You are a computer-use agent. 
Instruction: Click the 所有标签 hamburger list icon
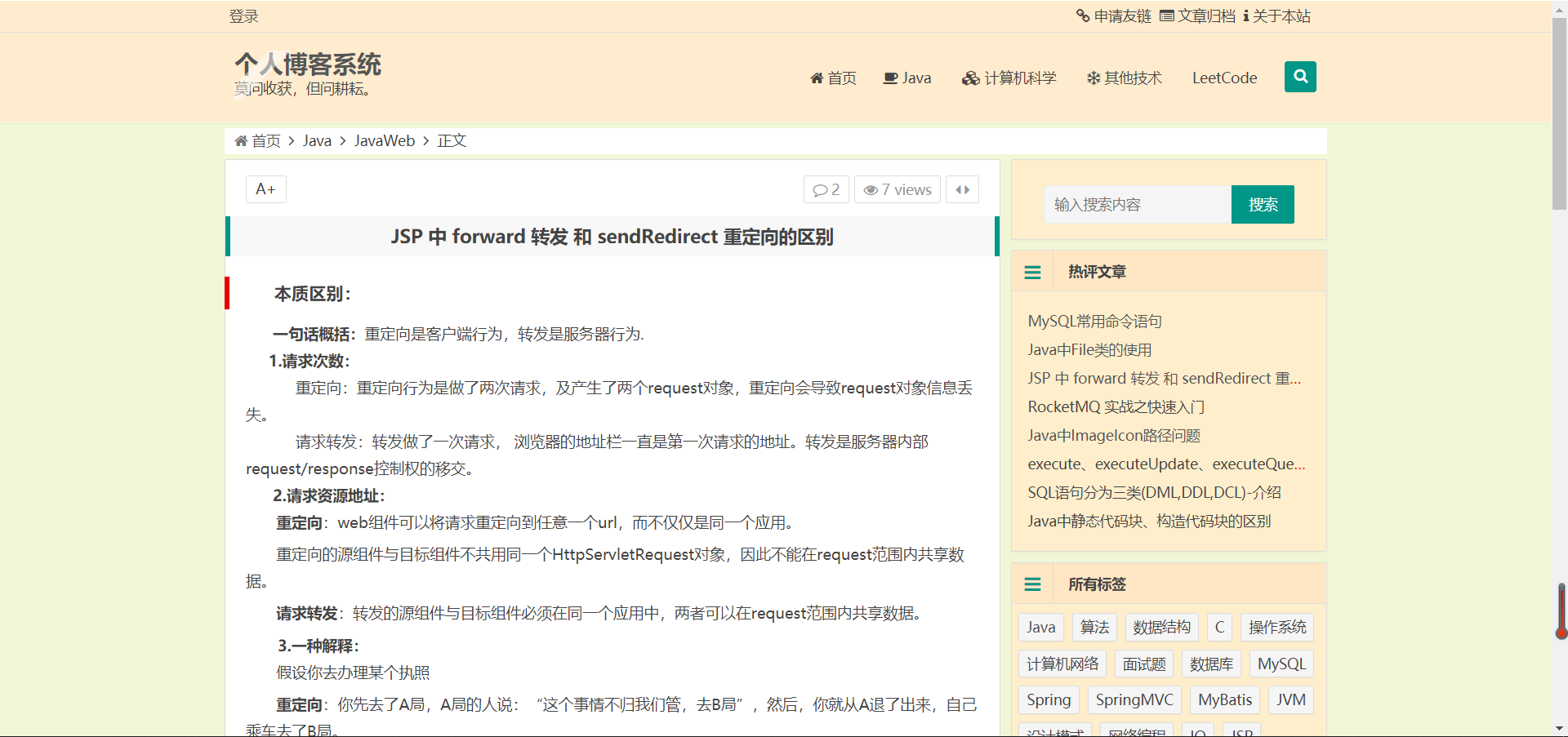click(x=1032, y=584)
